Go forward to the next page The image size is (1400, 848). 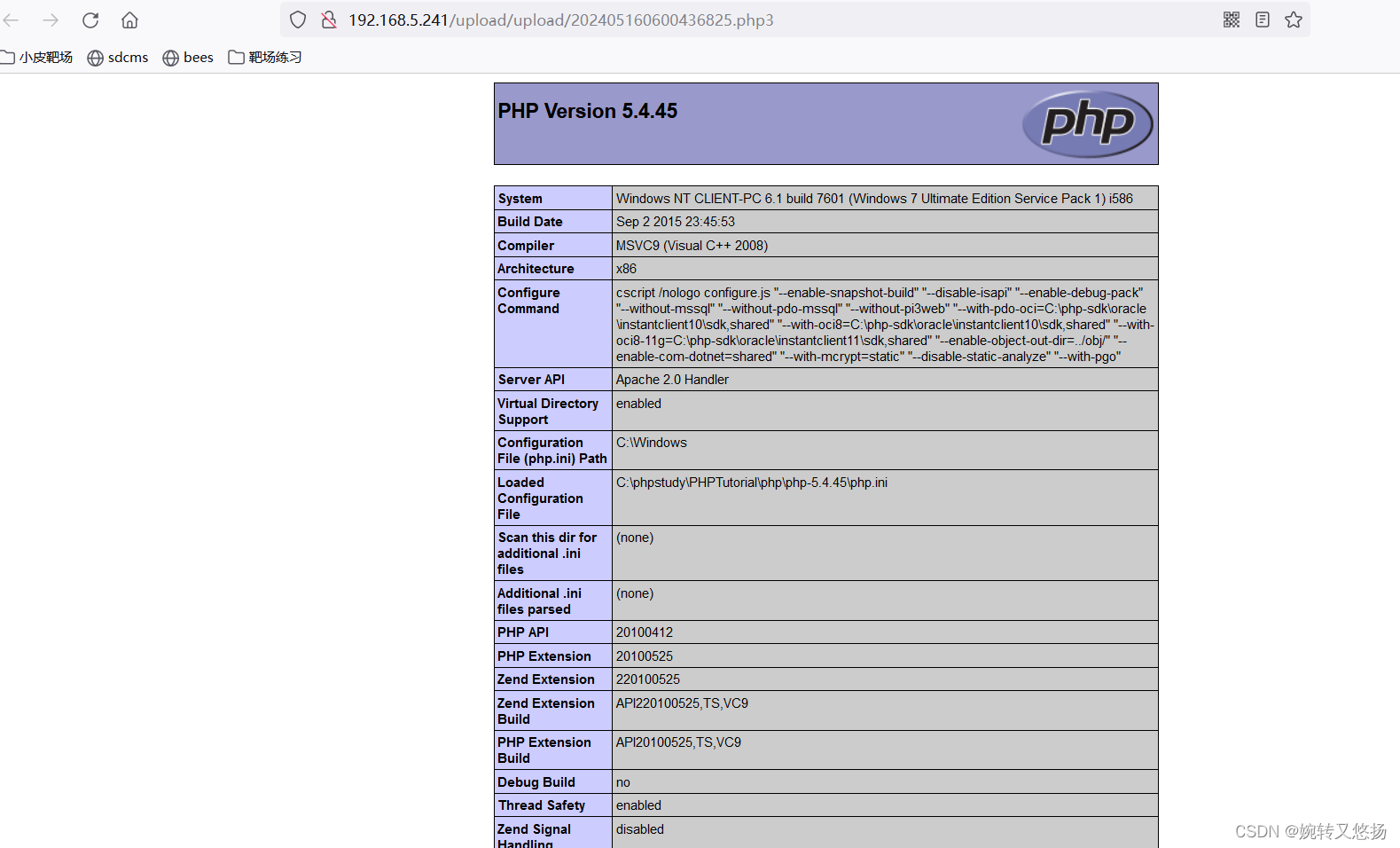(51, 20)
